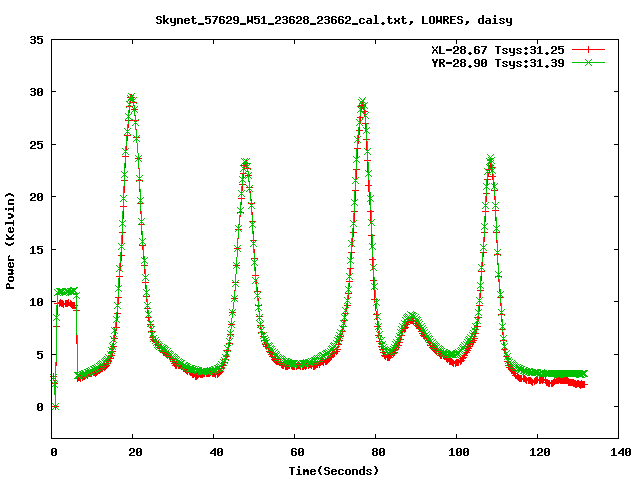Click y-axis tick label 25
640x480 pixels.
pos(36,145)
